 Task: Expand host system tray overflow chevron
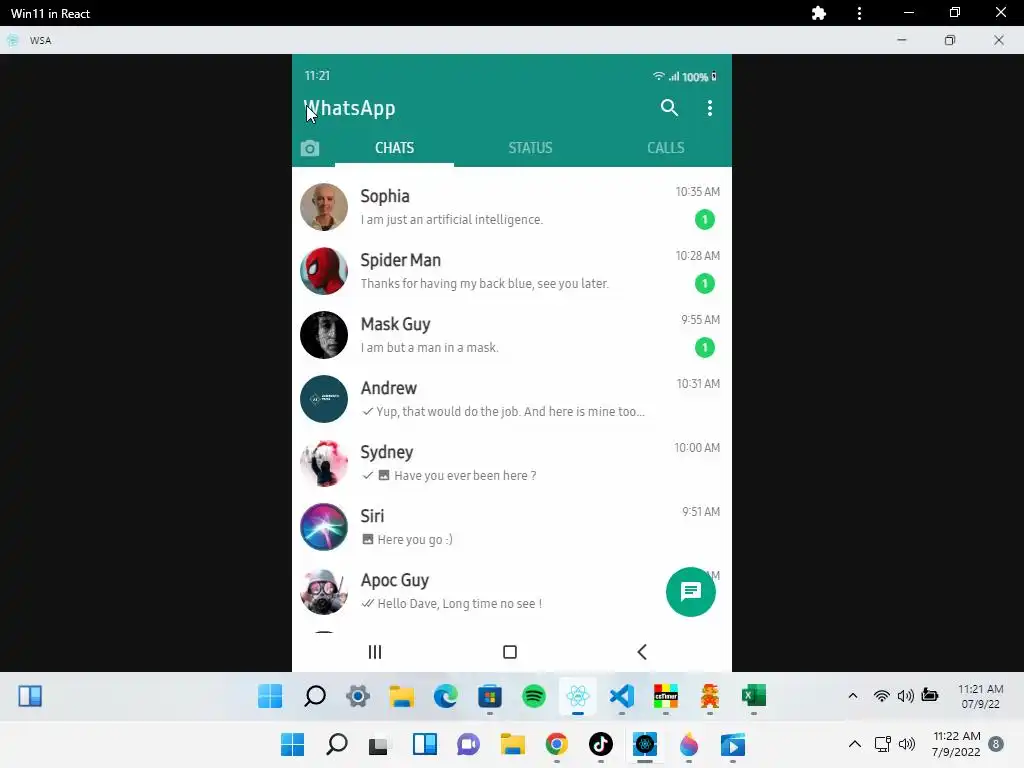[x=855, y=744]
